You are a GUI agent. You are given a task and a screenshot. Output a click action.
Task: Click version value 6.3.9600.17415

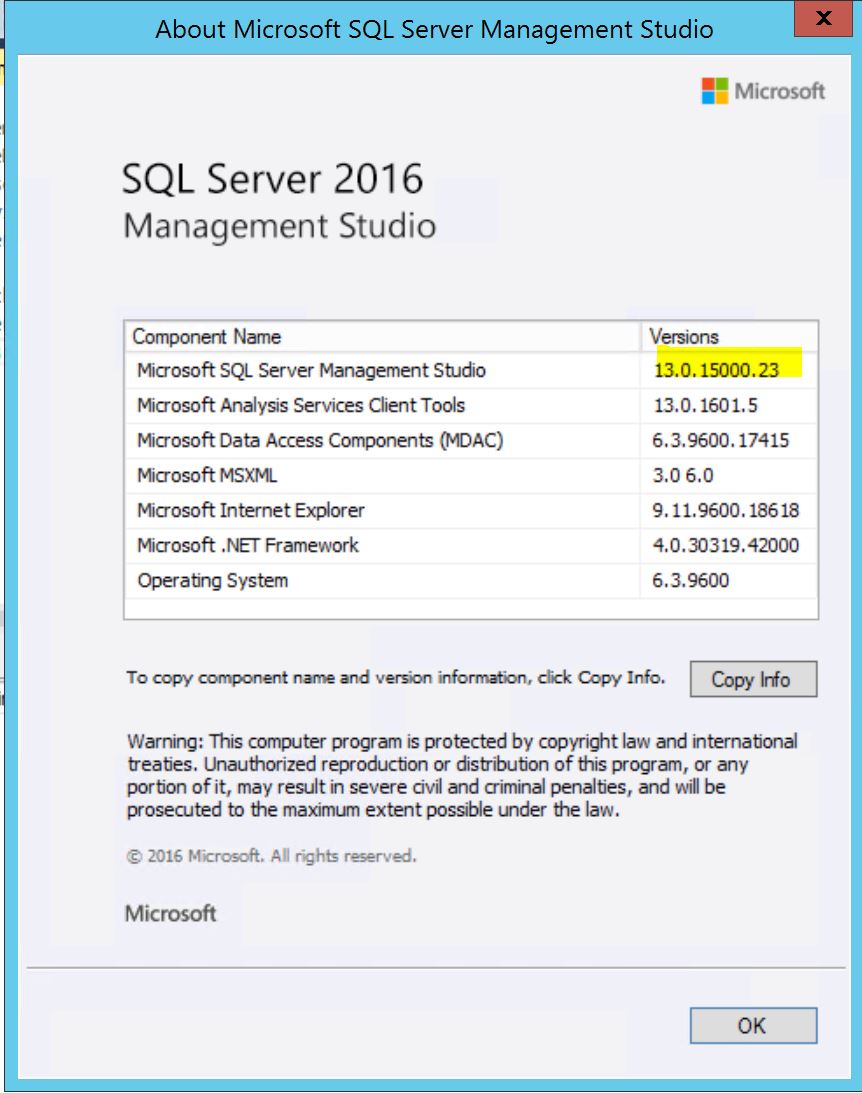721,441
